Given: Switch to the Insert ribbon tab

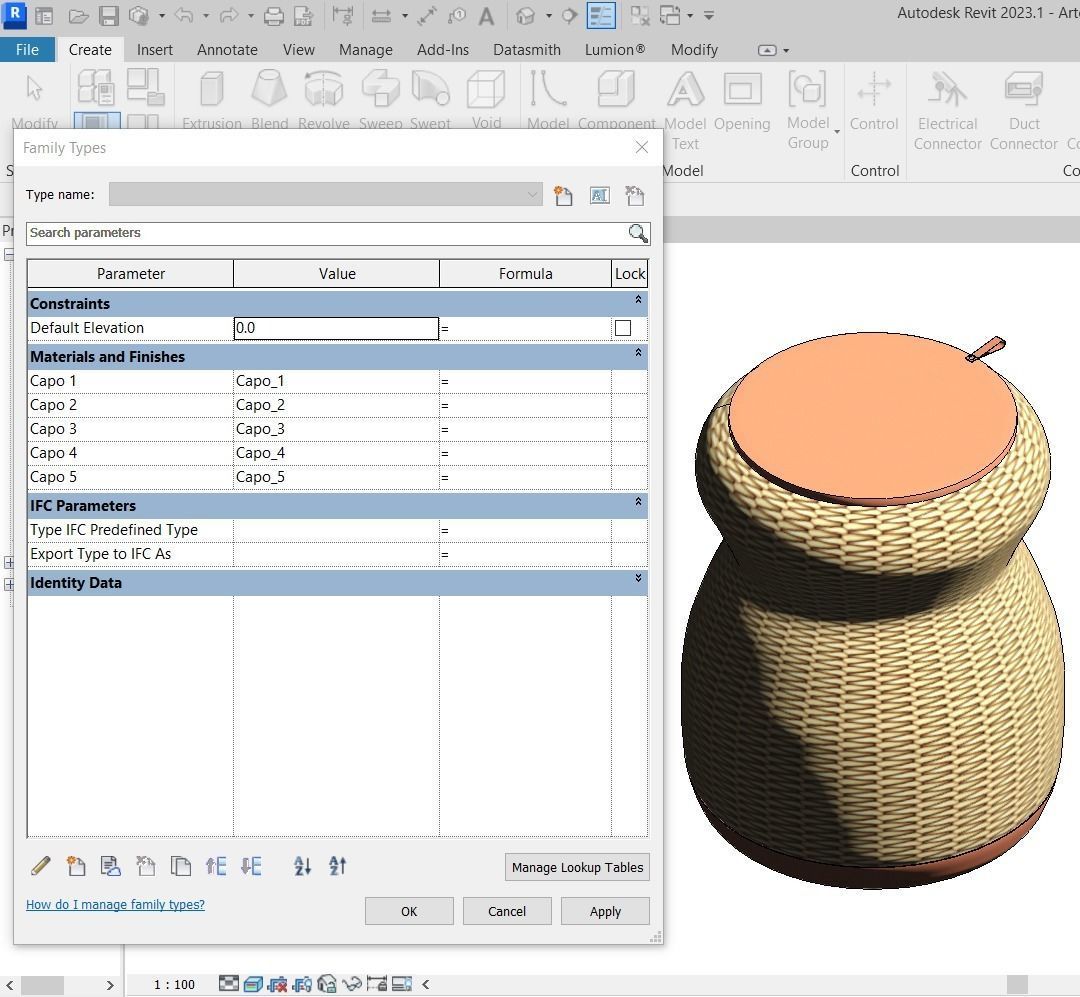Looking at the screenshot, I should [154, 50].
